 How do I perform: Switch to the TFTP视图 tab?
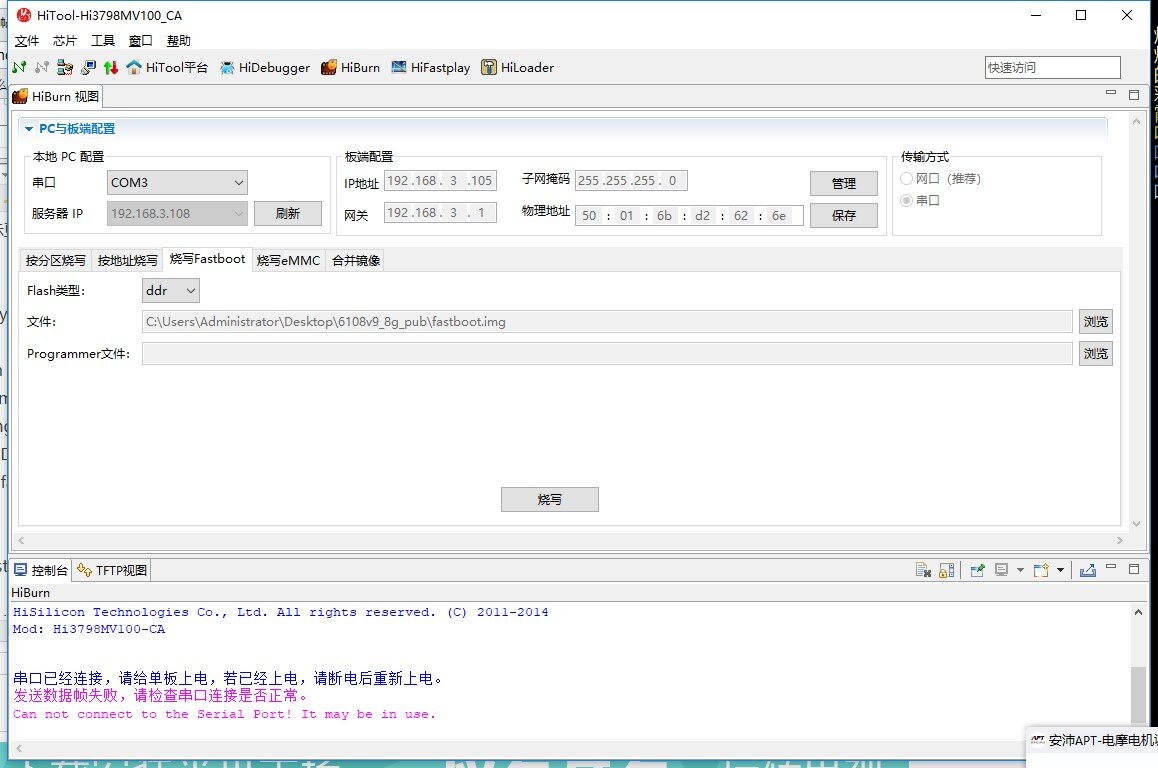click(112, 570)
